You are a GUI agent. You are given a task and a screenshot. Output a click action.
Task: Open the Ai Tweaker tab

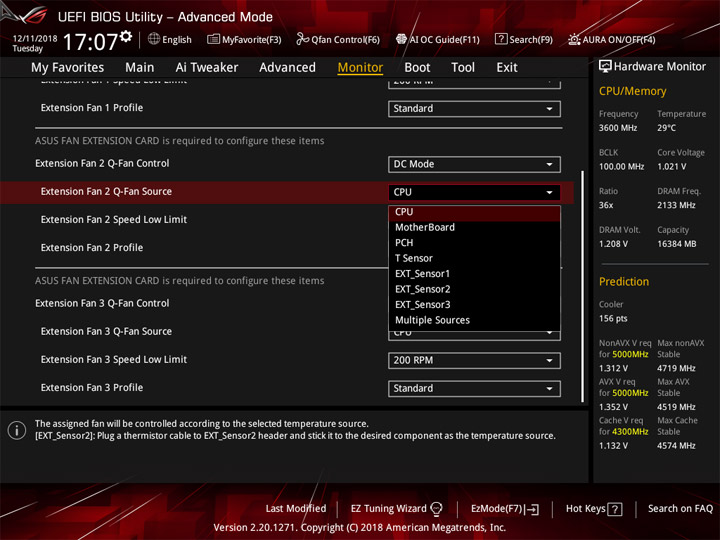(x=207, y=68)
